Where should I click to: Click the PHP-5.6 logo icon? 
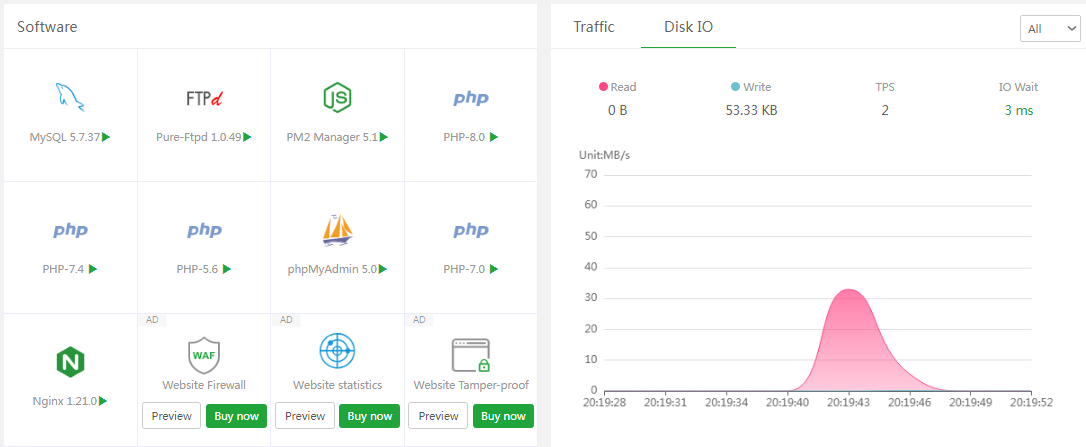(x=204, y=231)
